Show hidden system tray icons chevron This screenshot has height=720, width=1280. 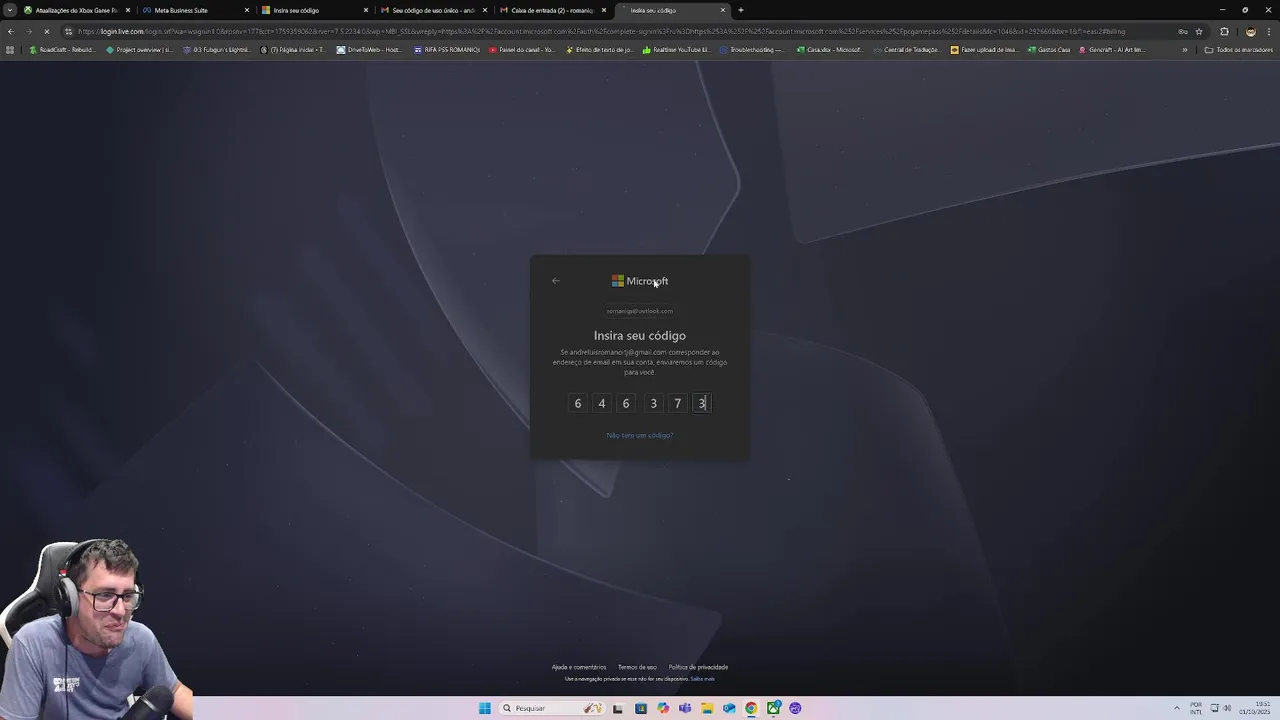pos(1177,708)
